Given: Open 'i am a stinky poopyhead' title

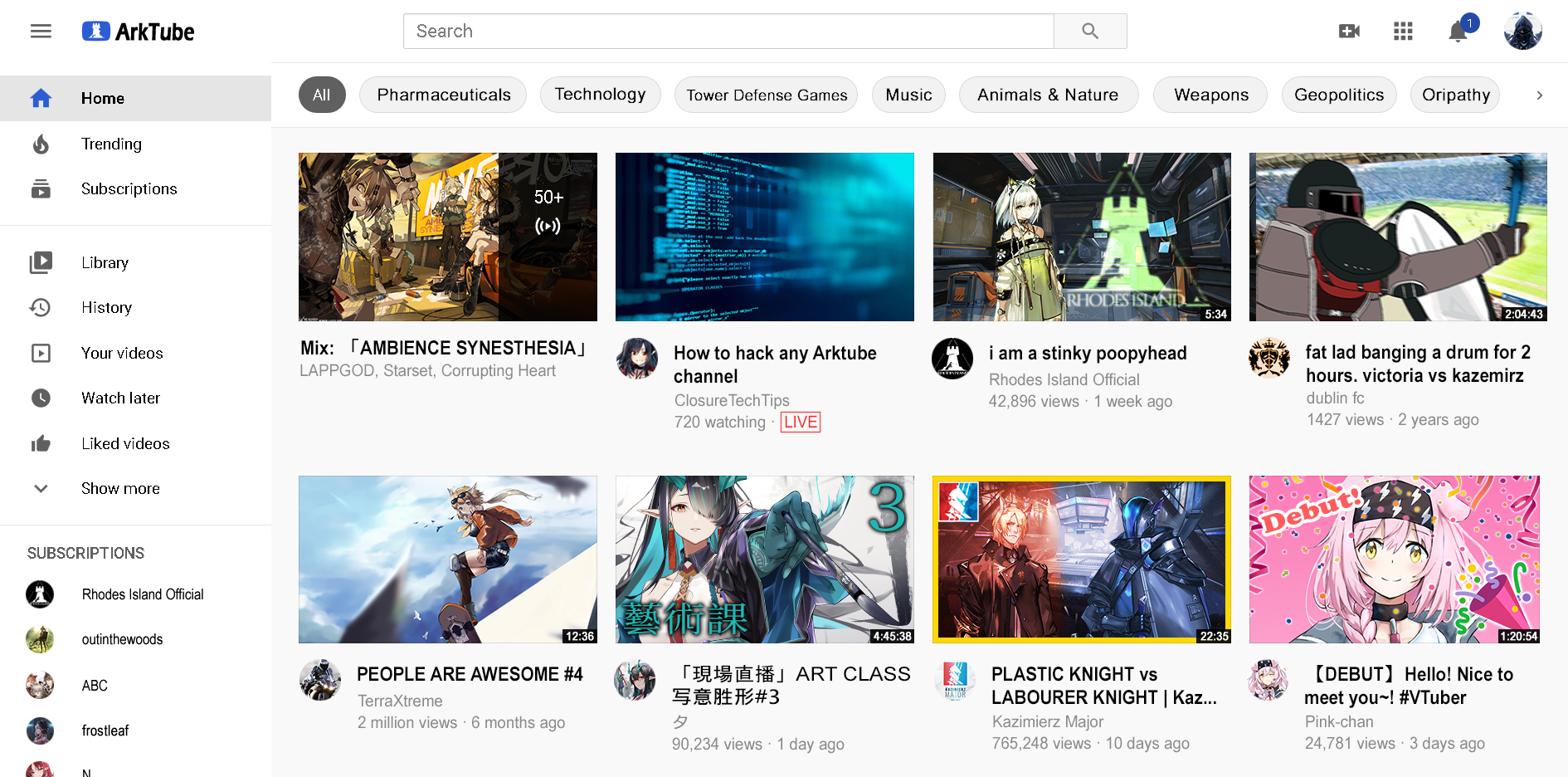Looking at the screenshot, I should (x=1088, y=353).
